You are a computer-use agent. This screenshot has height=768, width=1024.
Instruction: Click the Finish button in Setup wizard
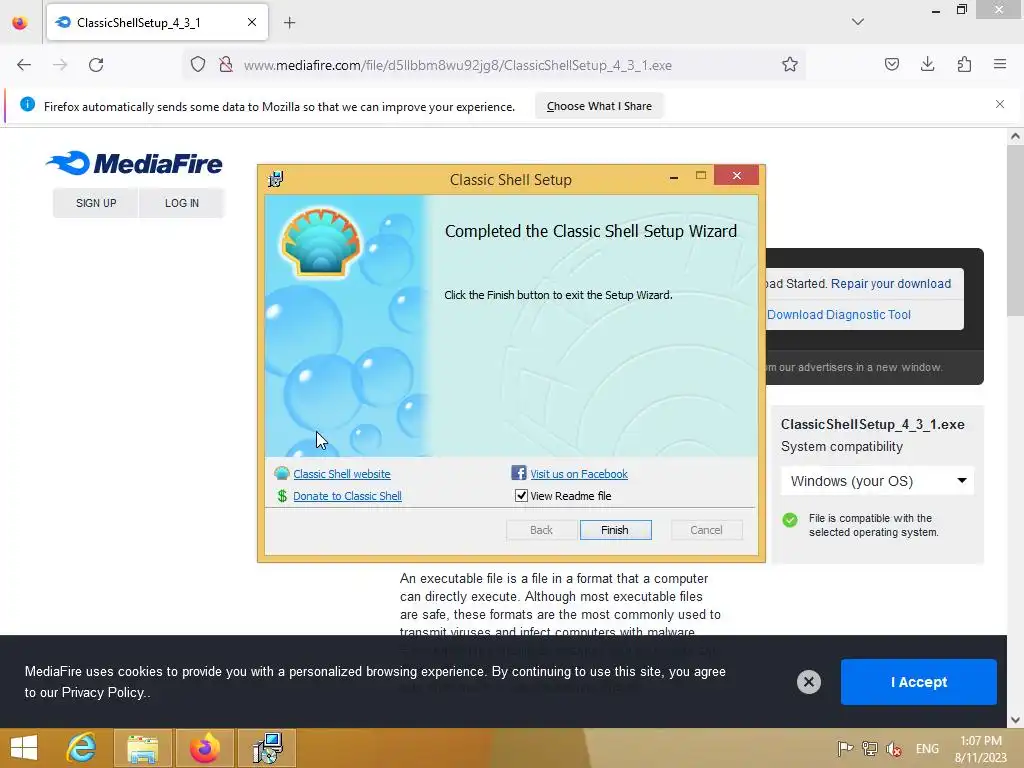click(615, 530)
